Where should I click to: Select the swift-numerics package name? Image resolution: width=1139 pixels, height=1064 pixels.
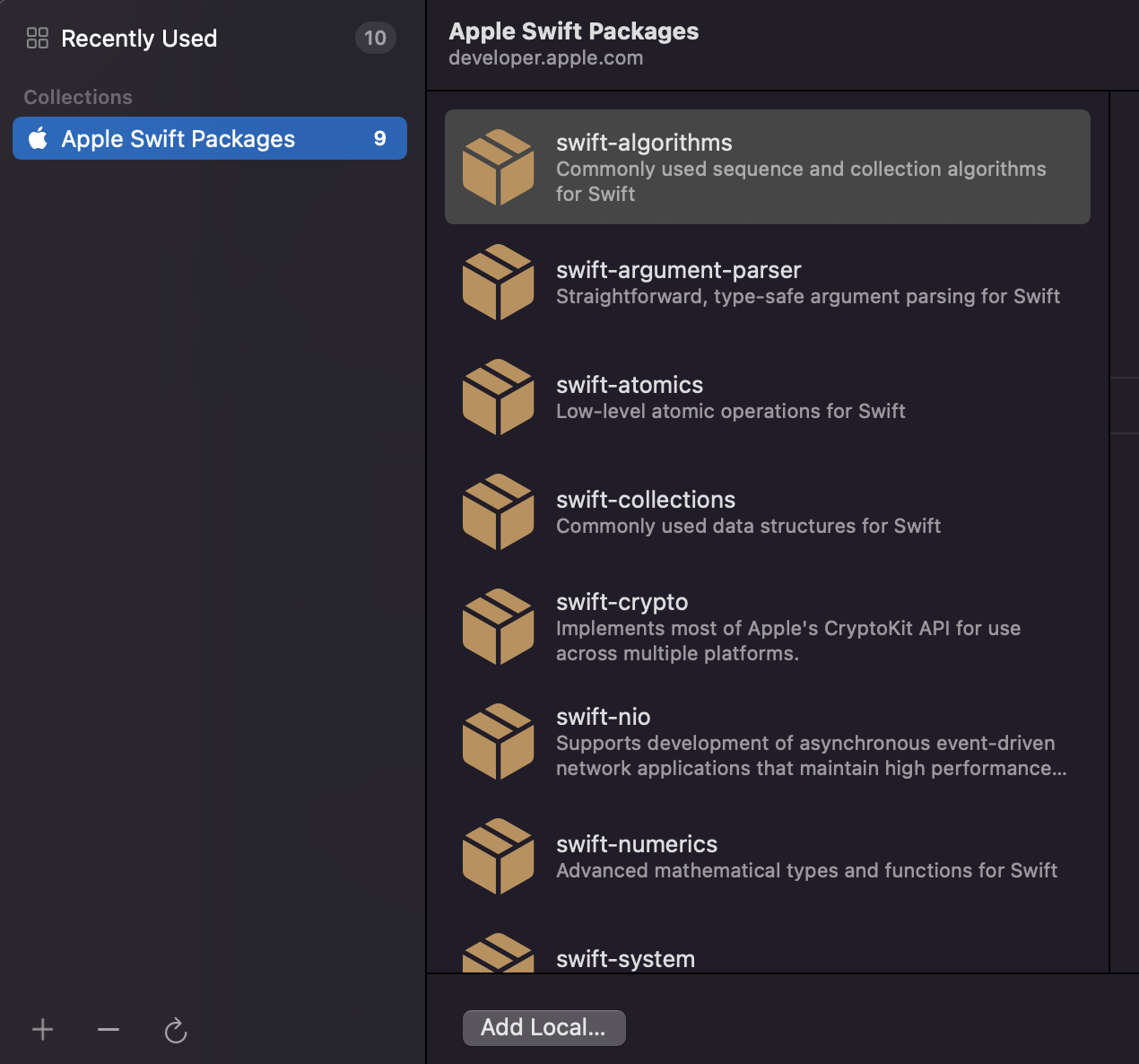[x=637, y=844]
